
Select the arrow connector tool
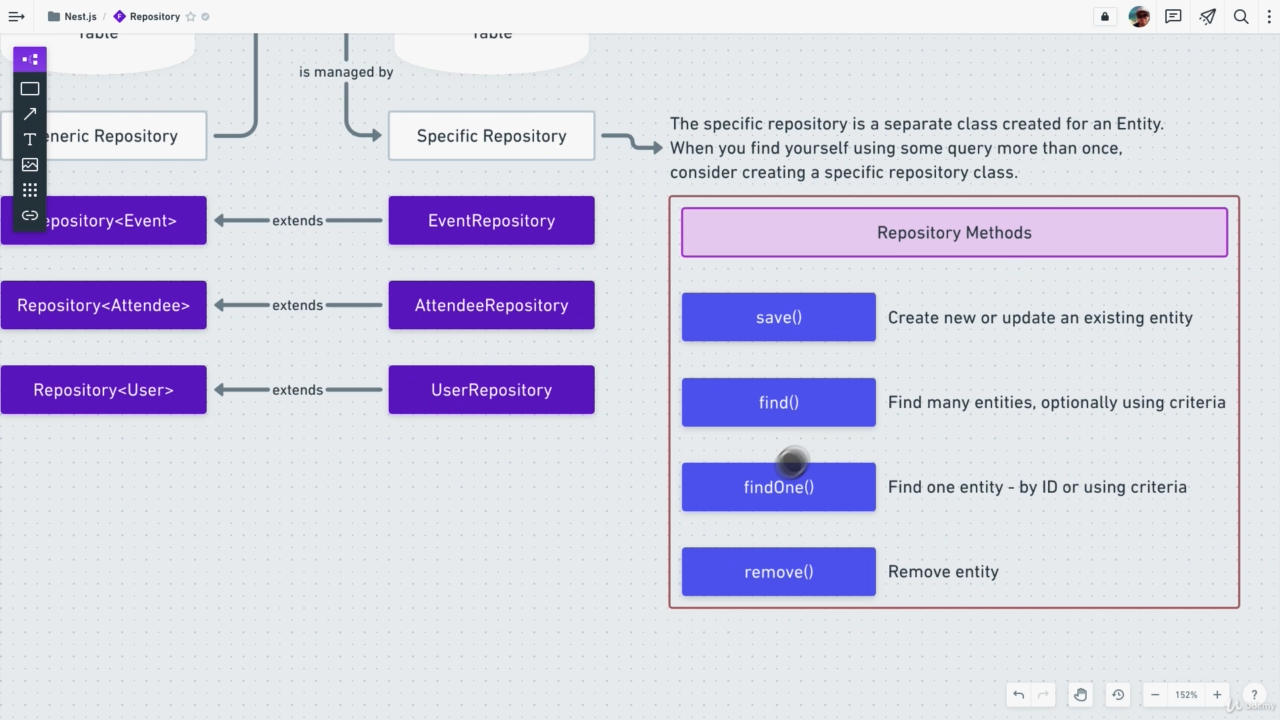click(30, 114)
